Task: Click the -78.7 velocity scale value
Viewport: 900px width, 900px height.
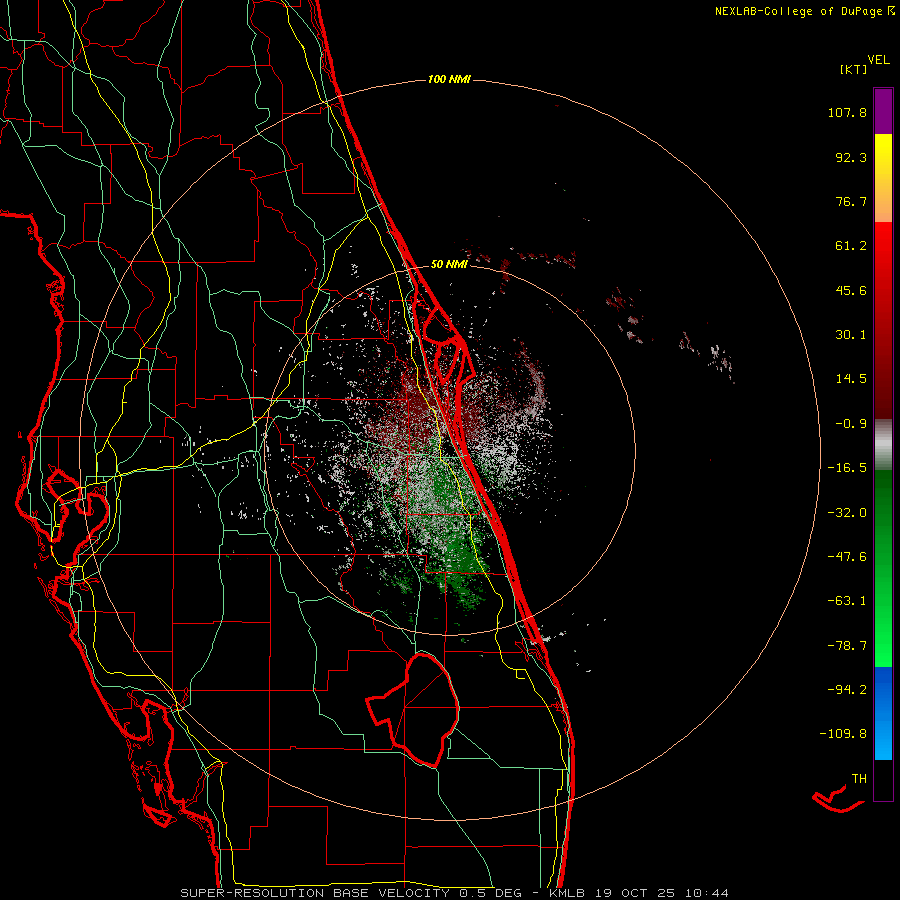Action: click(847, 646)
